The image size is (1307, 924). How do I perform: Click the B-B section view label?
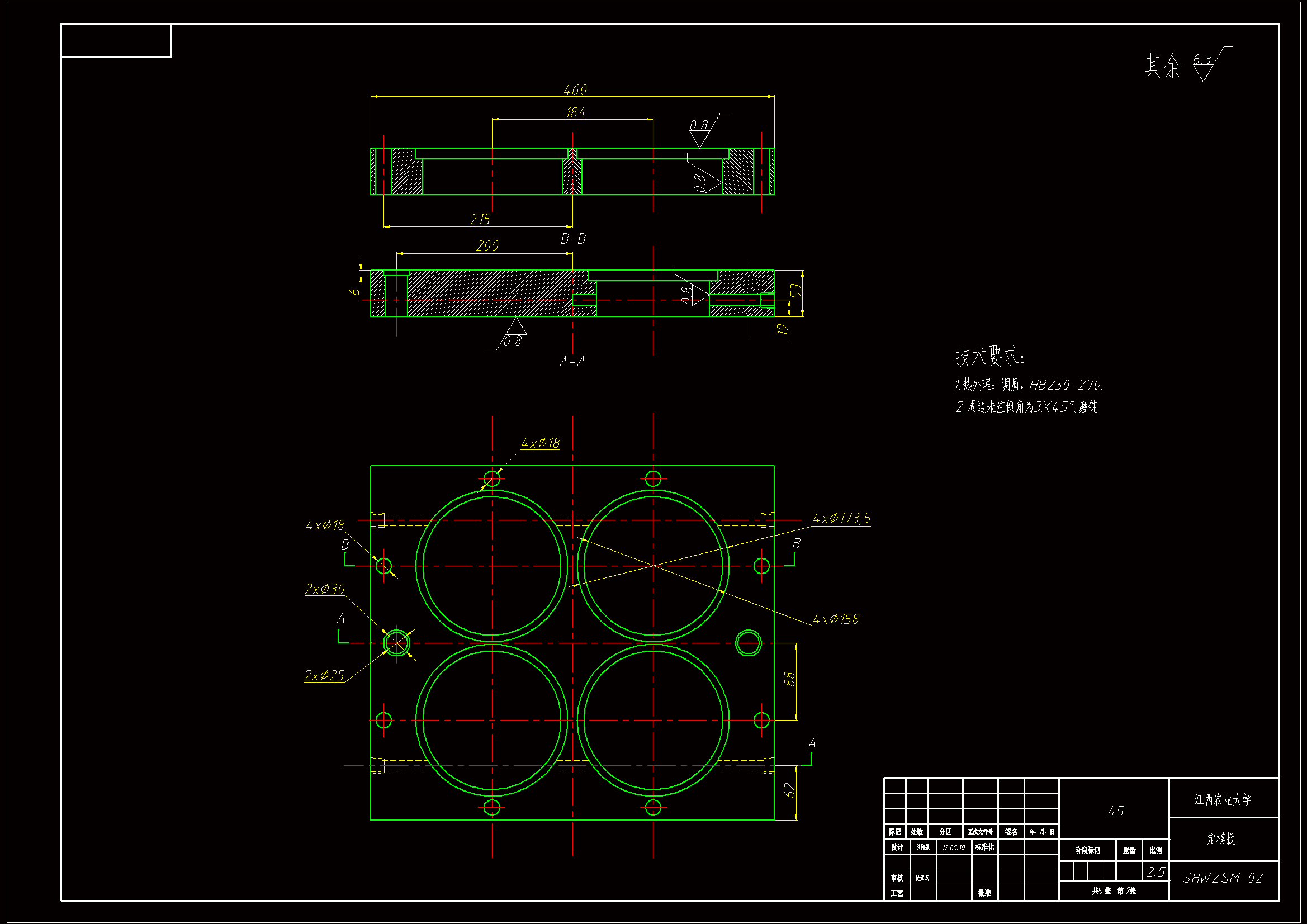click(572, 239)
